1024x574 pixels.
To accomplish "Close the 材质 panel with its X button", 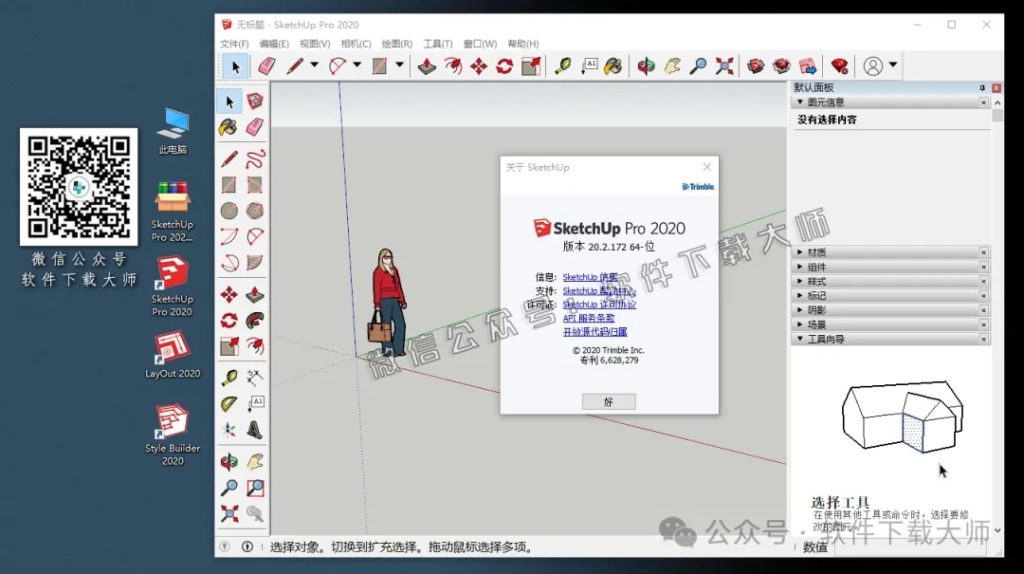I will point(984,253).
